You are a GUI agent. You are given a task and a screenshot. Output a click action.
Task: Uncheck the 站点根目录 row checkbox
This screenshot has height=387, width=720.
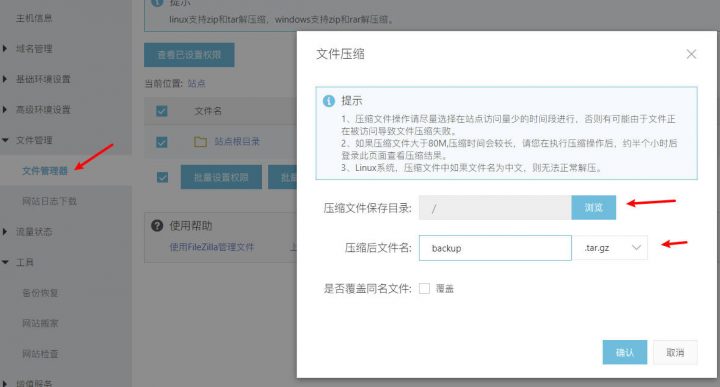click(162, 142)
